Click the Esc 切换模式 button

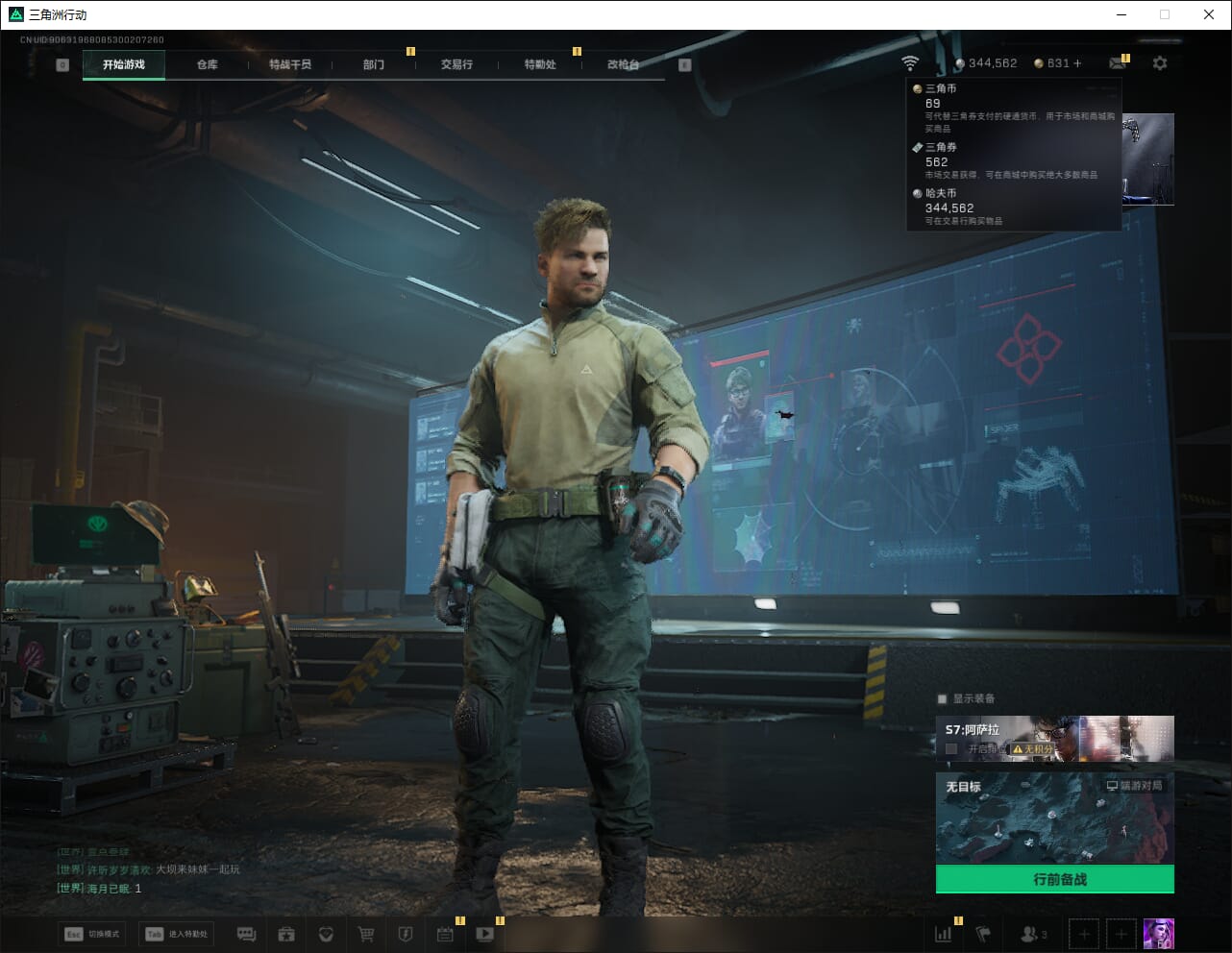click(x=92, y=934)
